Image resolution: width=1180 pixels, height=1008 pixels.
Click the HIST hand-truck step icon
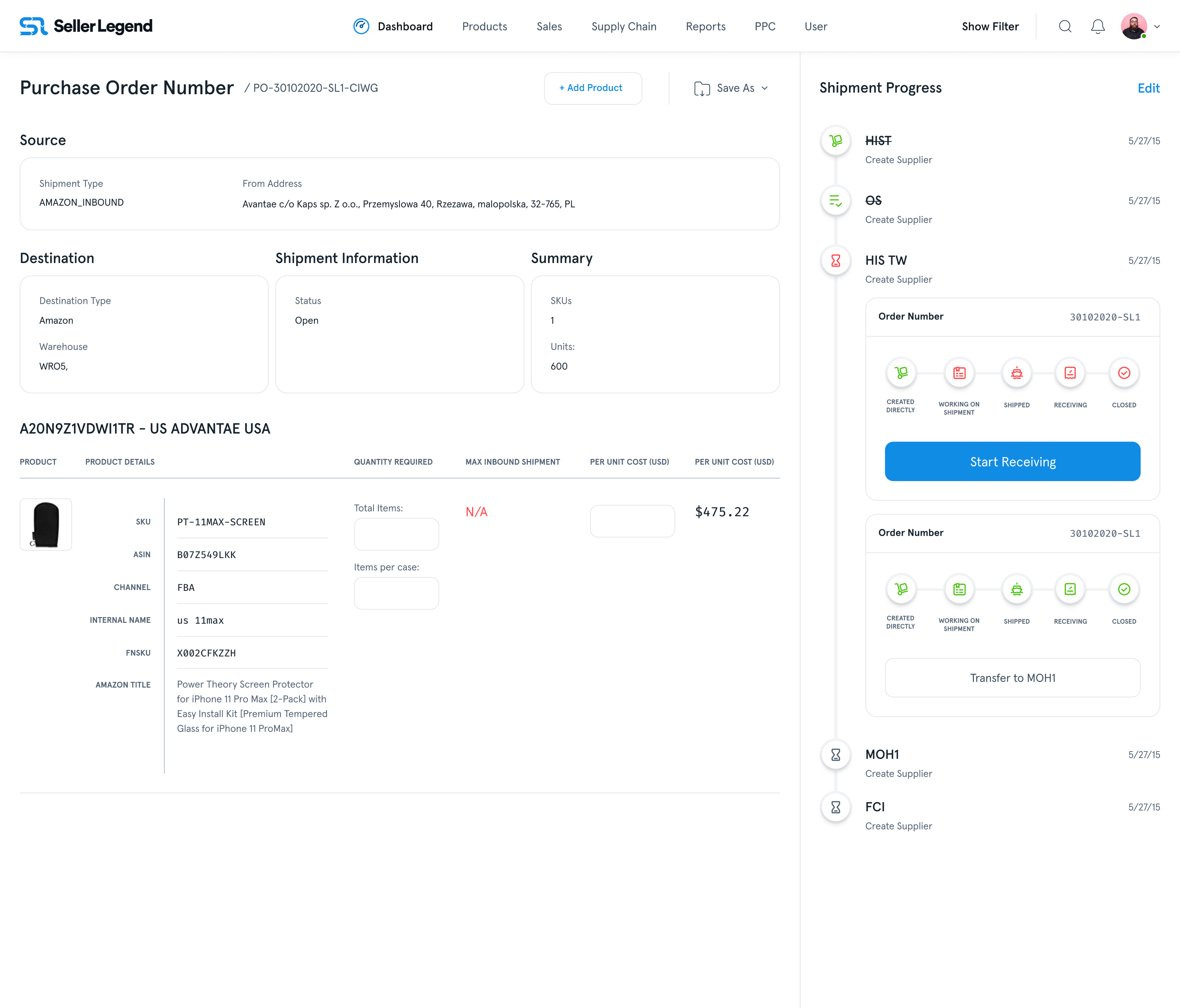(835, 141)
